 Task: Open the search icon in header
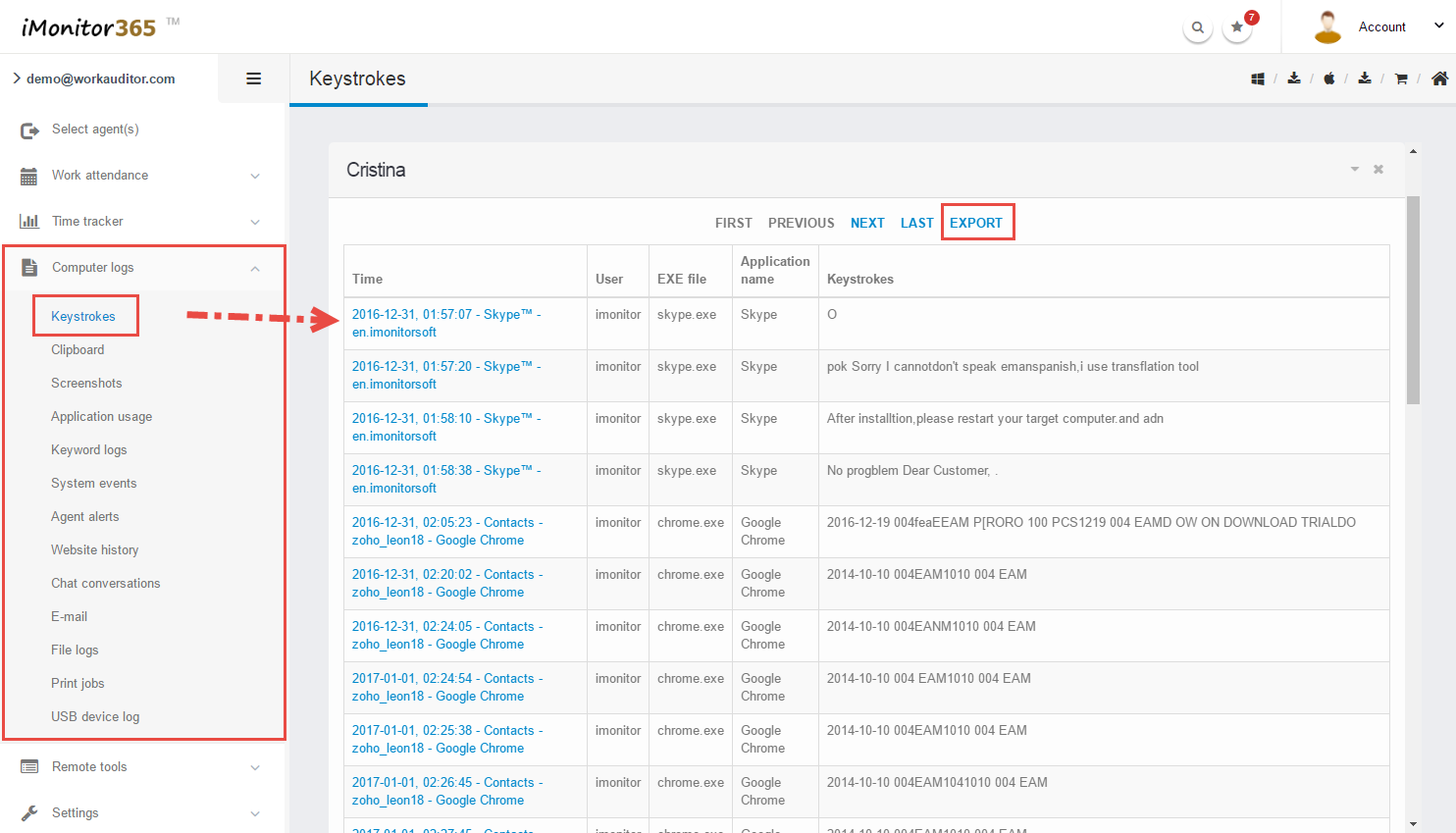click(x=1198, y=27)
